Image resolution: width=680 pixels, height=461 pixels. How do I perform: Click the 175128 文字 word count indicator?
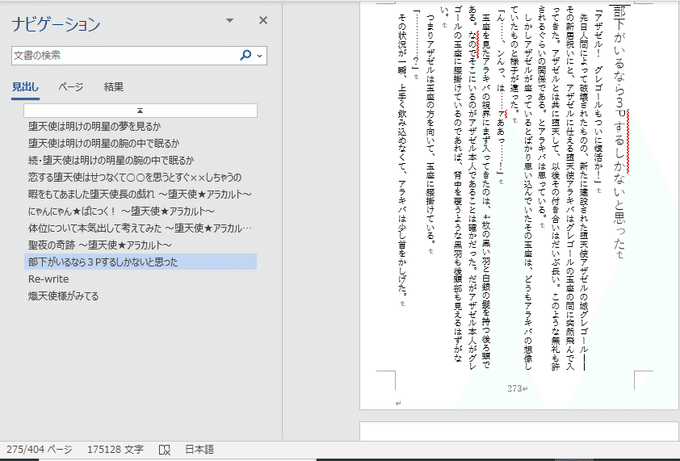[115, 449]
